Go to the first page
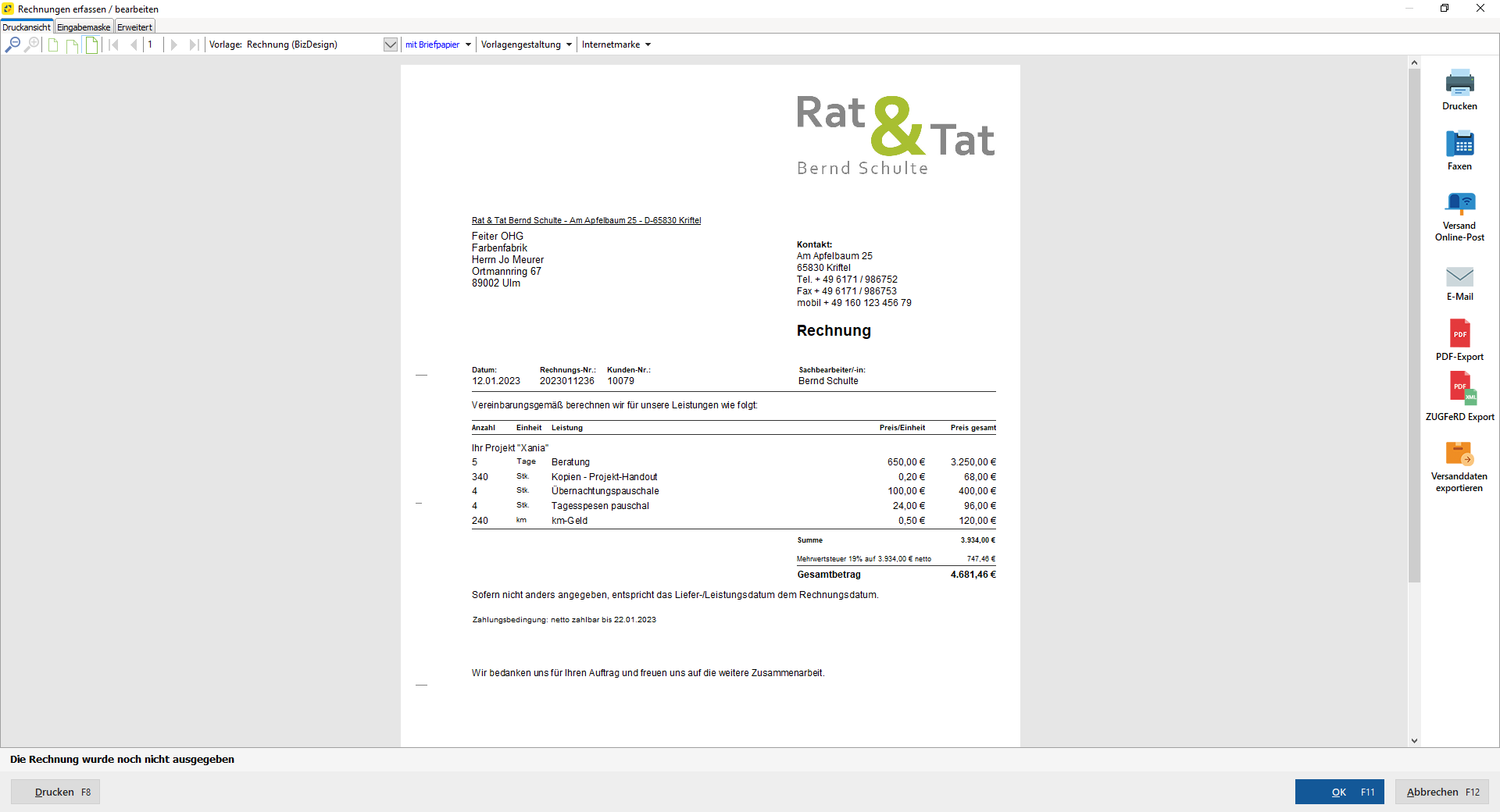Screen dimensions: 1500x812 (x=114, y=45)
